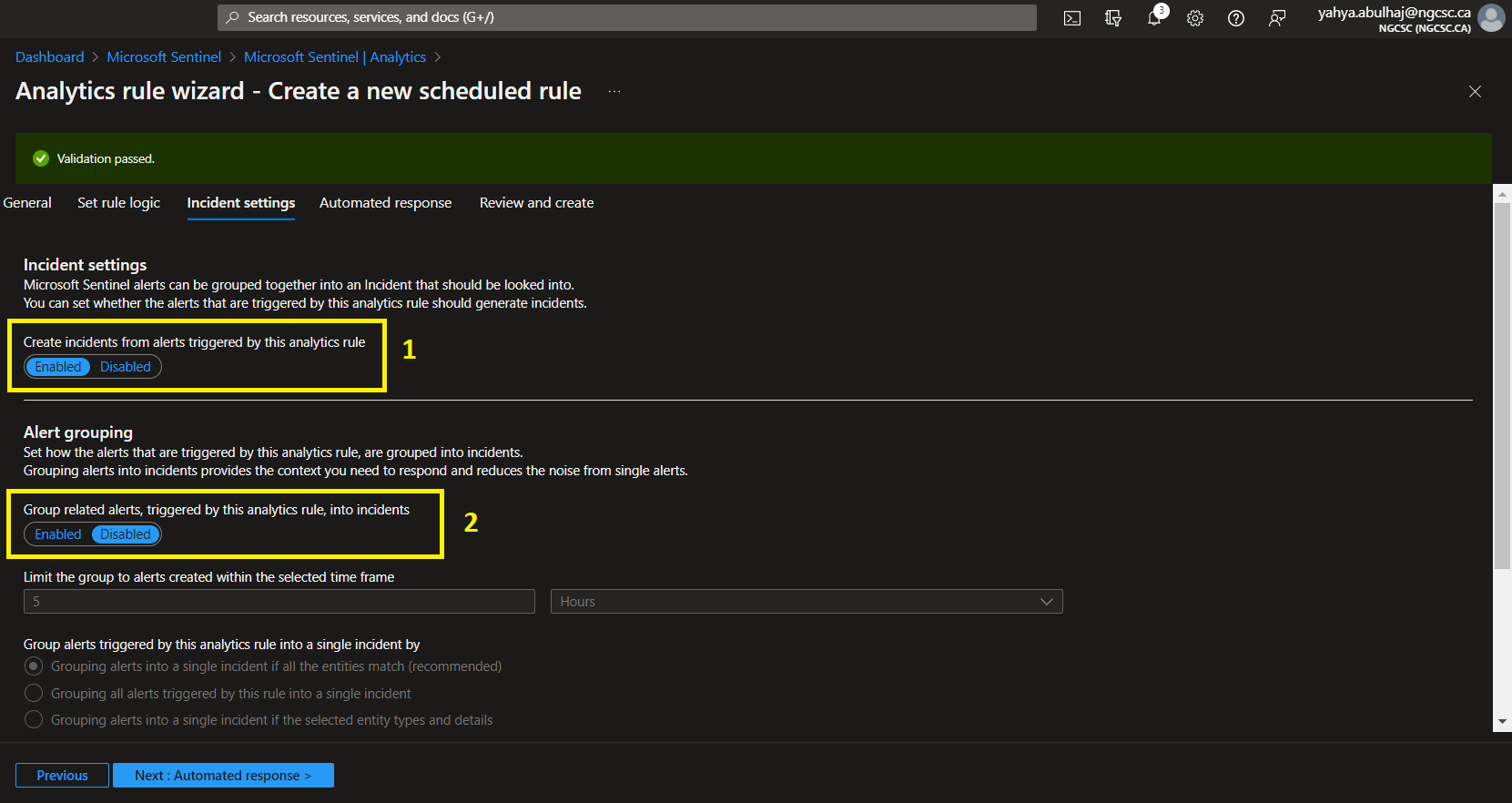The height and width of the screenshot is (803, 1512).
Task: Go to the Automated response tab
Action: [x=385, y=203]
